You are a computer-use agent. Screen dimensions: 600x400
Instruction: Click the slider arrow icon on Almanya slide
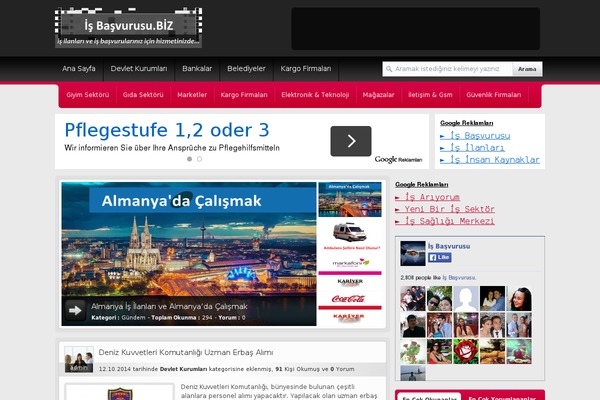coord(75,311)
